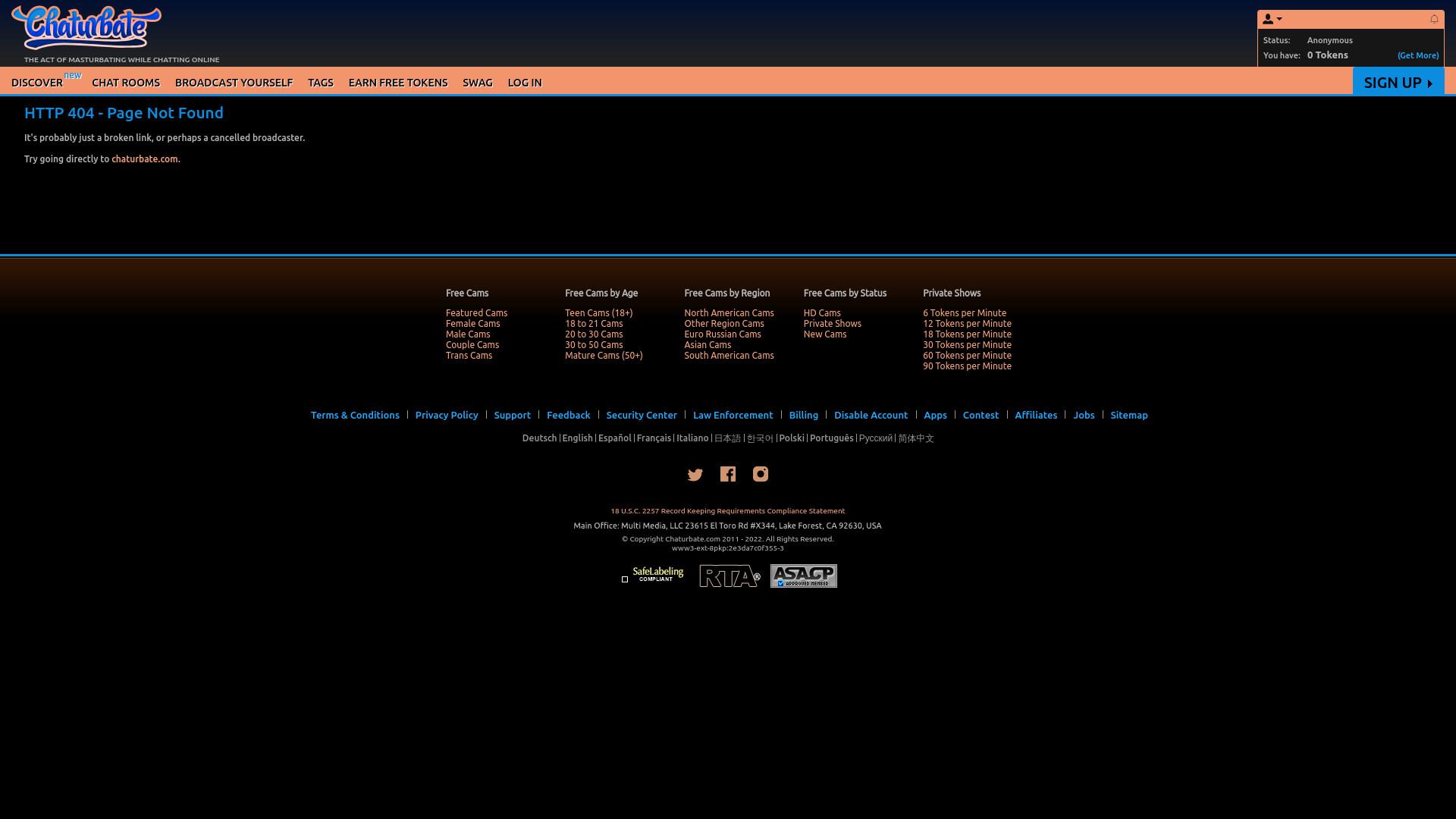
Task: Open Private Shows status link
Action: 833,324
